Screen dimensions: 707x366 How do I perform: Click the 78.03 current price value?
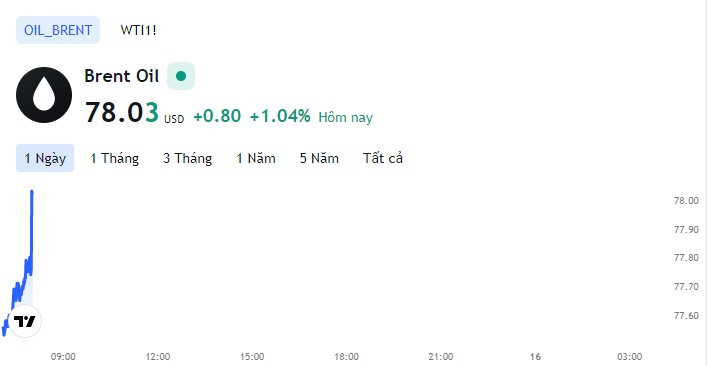(x=122, y=112)
